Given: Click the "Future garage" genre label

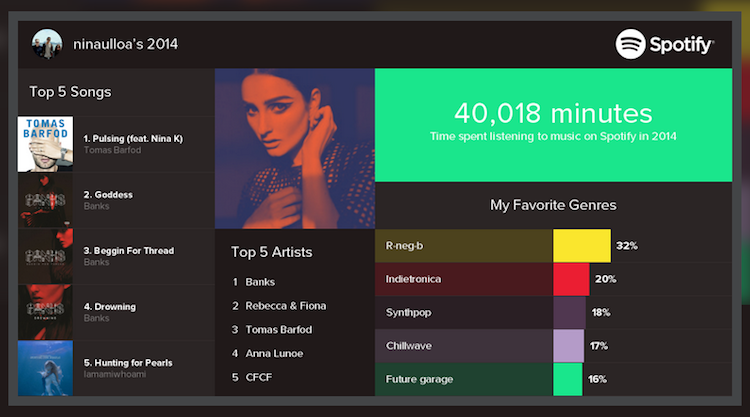Looking at the screenshot, I should coord(419,379).
